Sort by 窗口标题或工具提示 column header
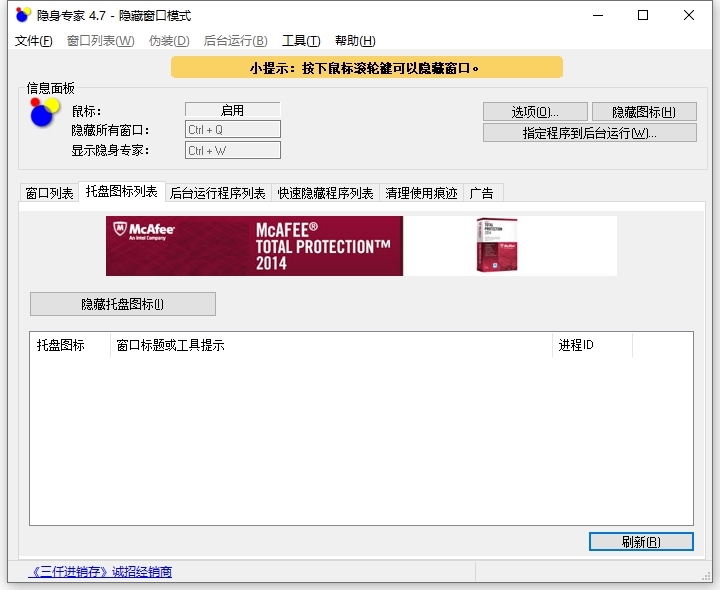 pyautogui.click(x=331, y=345)
